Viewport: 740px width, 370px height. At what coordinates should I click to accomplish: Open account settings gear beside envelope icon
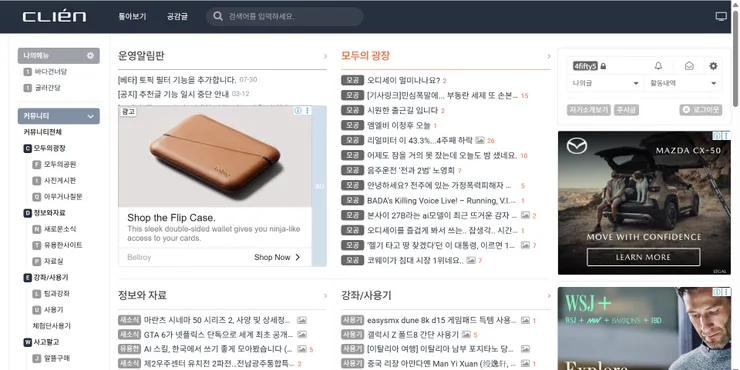[x=713, y=66]
